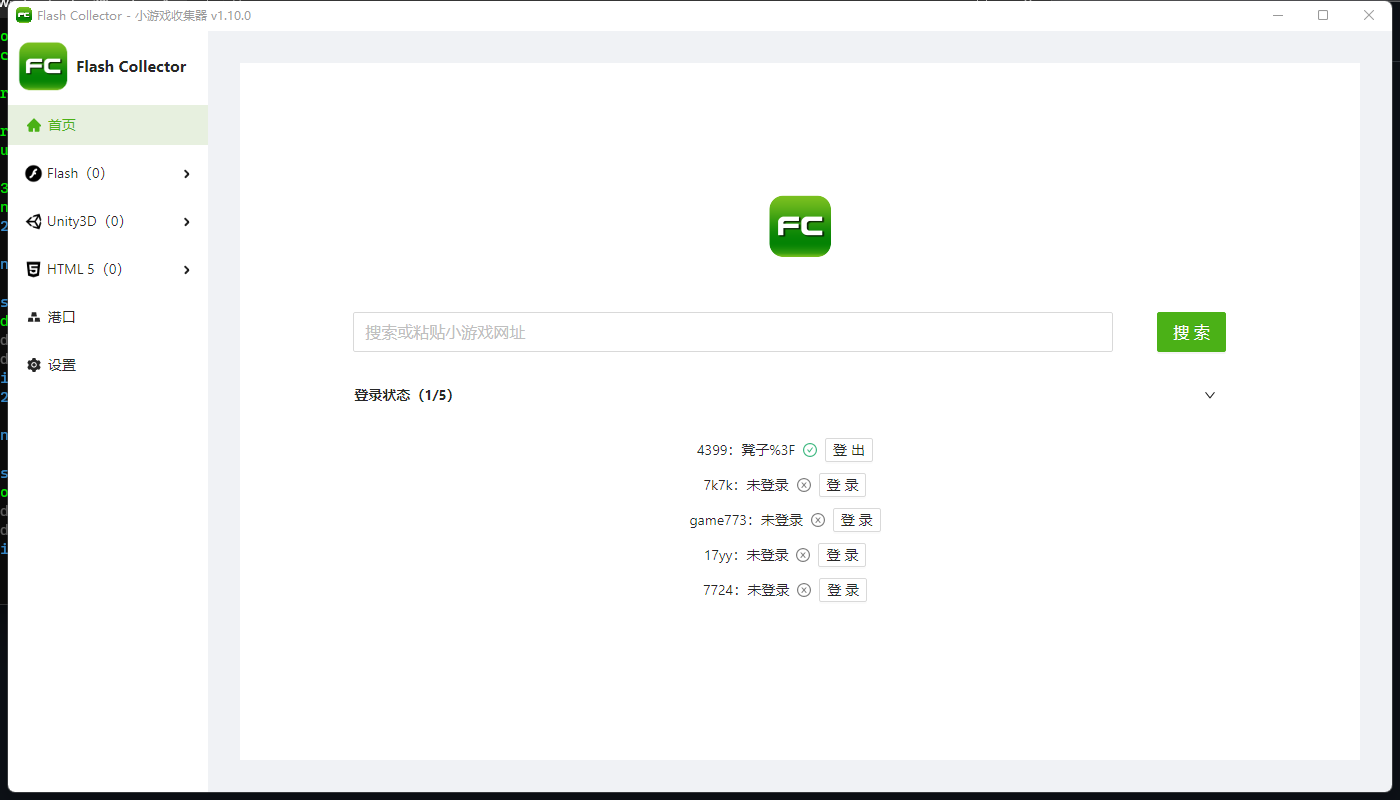The width and height of the screenshot is (1400, 800).
Task: Click the green check icon beside 4399 account
Action: (810, 450)
